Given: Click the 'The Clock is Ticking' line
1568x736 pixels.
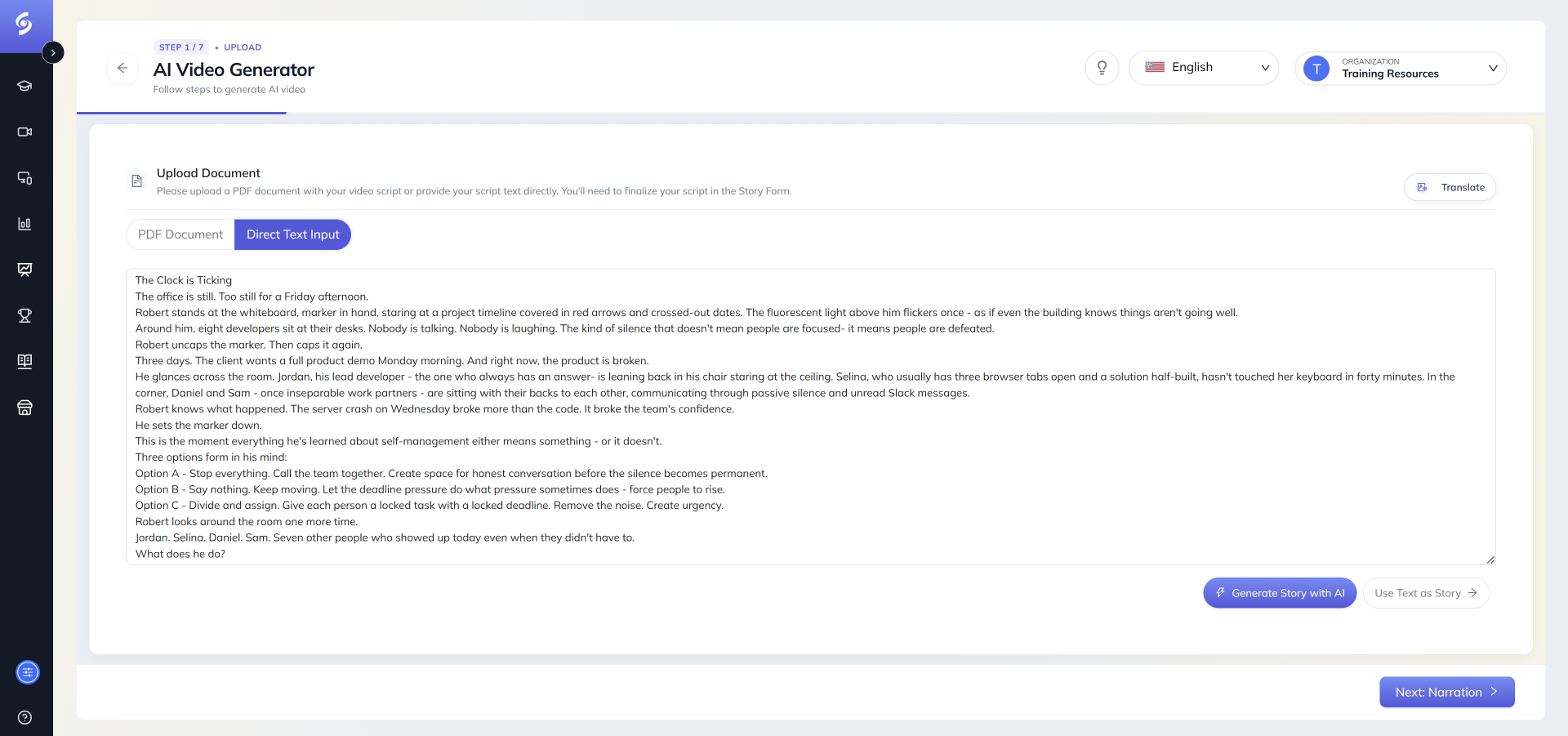Looking at the screenshot, I should coord(184,280).
